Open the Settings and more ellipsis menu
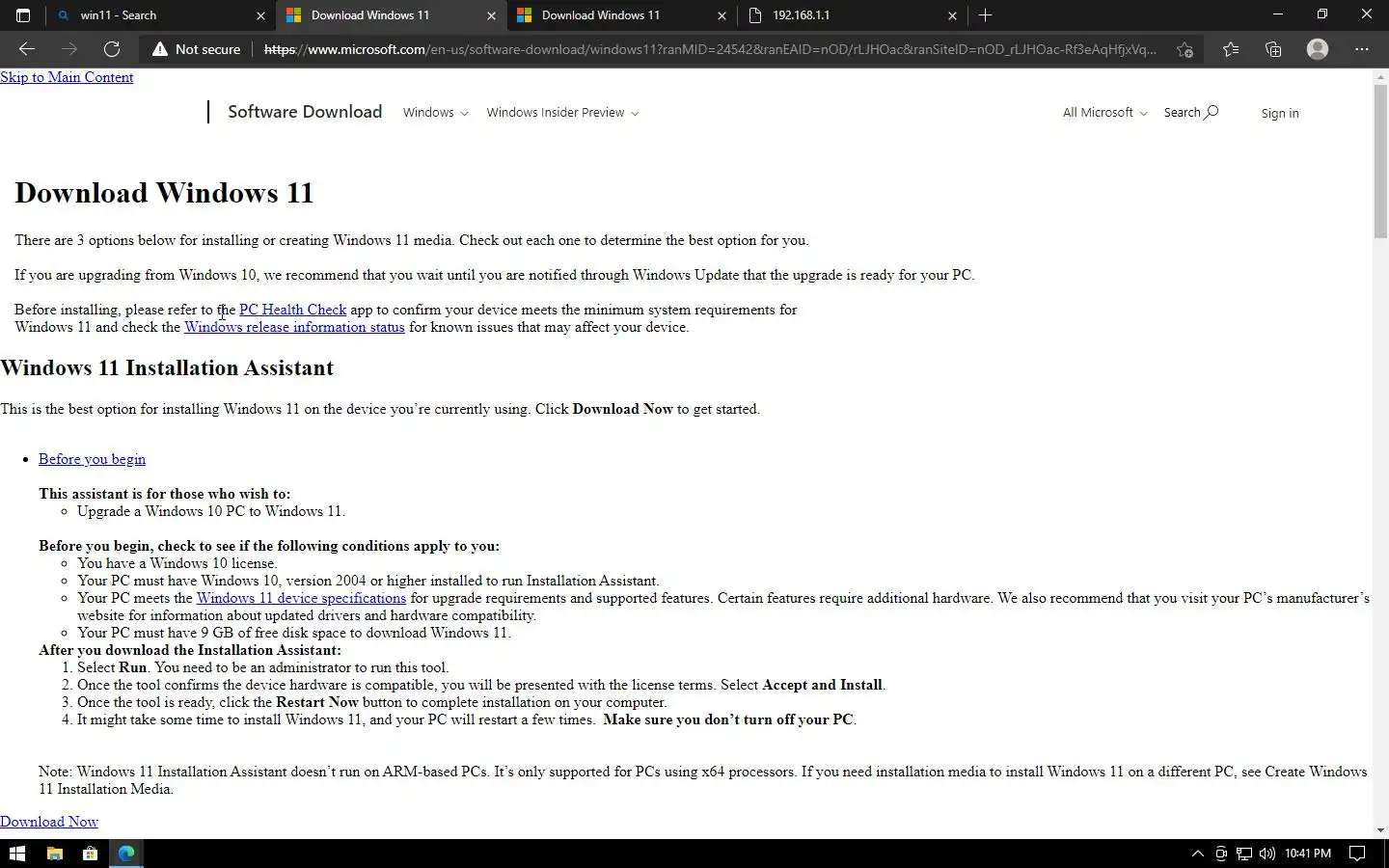The width and height of the screenshot is (1389, 868). coord(1362,49)
